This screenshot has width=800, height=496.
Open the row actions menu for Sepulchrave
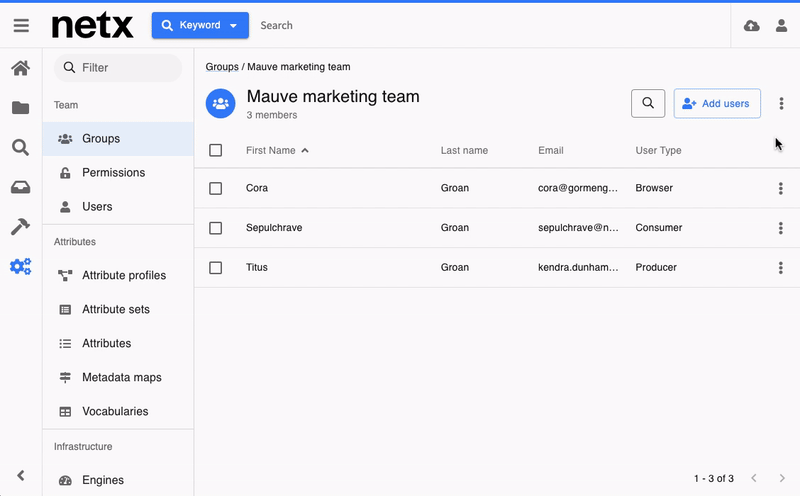[x=781, y=228]
